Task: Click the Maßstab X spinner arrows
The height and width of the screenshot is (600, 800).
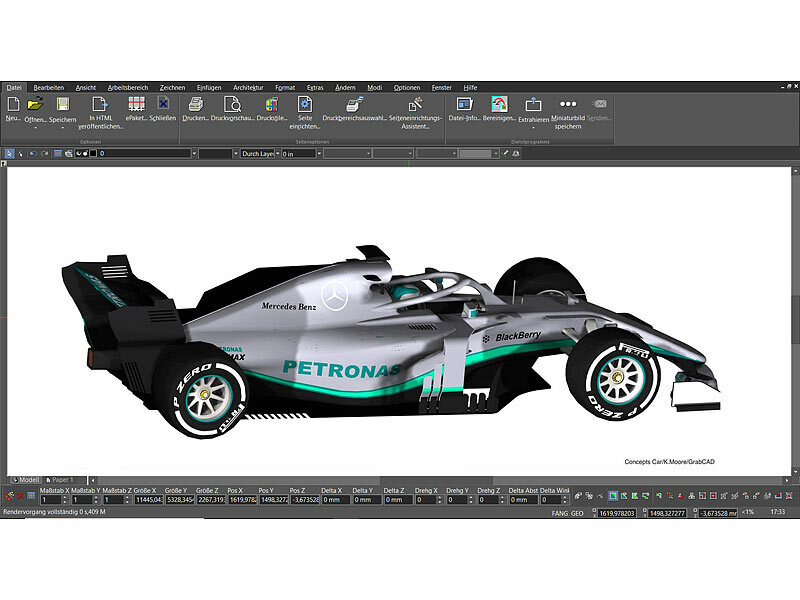Action: coord(65,499)
